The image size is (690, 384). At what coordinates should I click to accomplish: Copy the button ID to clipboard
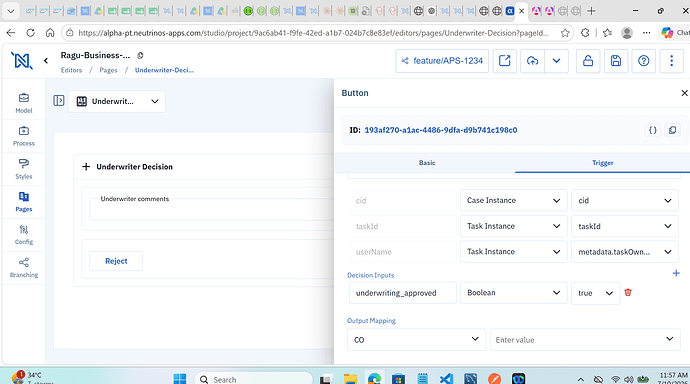tap(672, 130)
